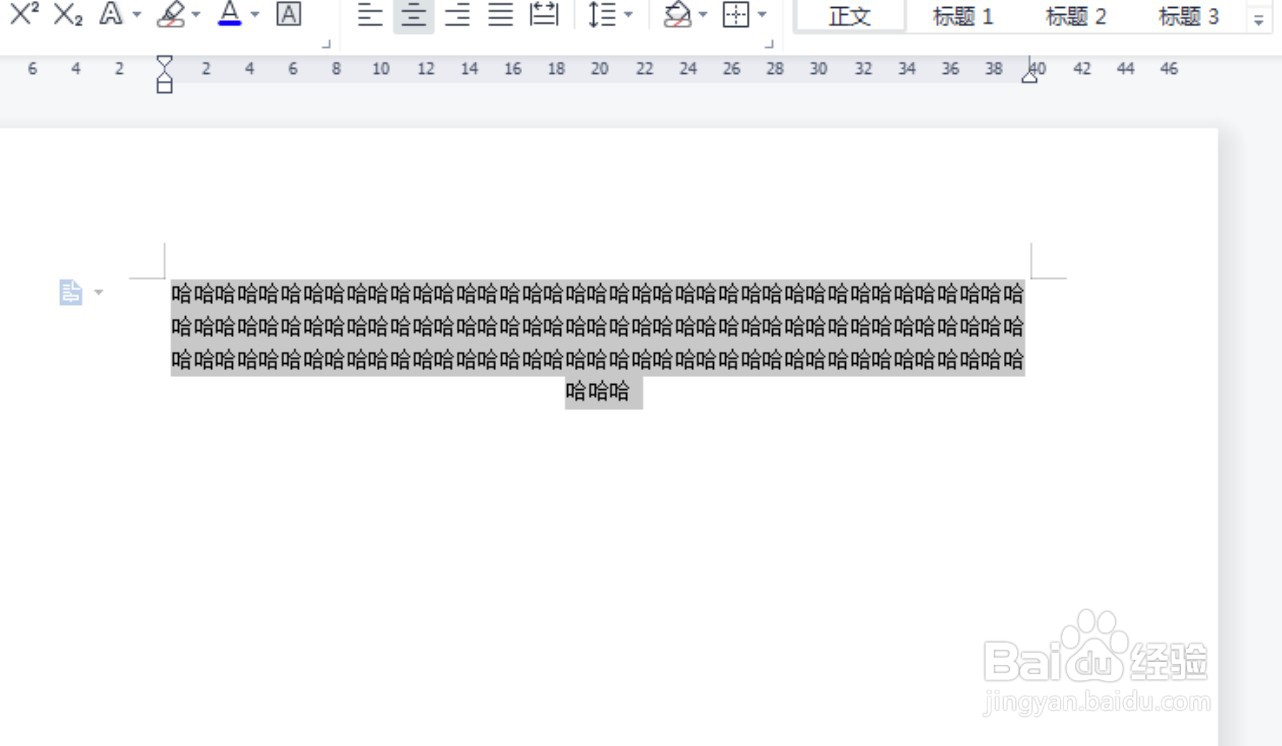Apply subscript formatting

pos(68,14)
